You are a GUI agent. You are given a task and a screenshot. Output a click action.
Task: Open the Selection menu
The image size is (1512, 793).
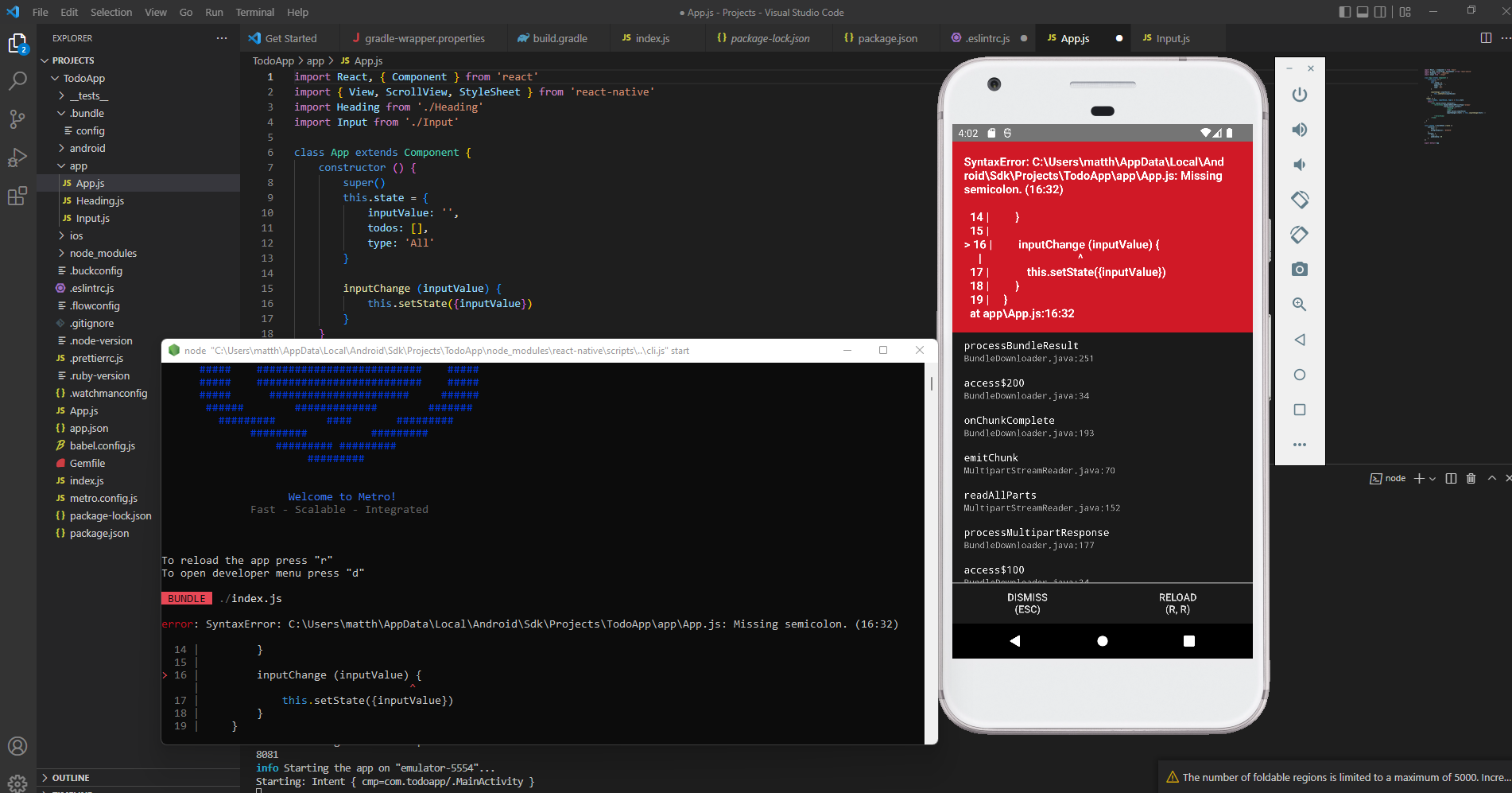point(111,12)
